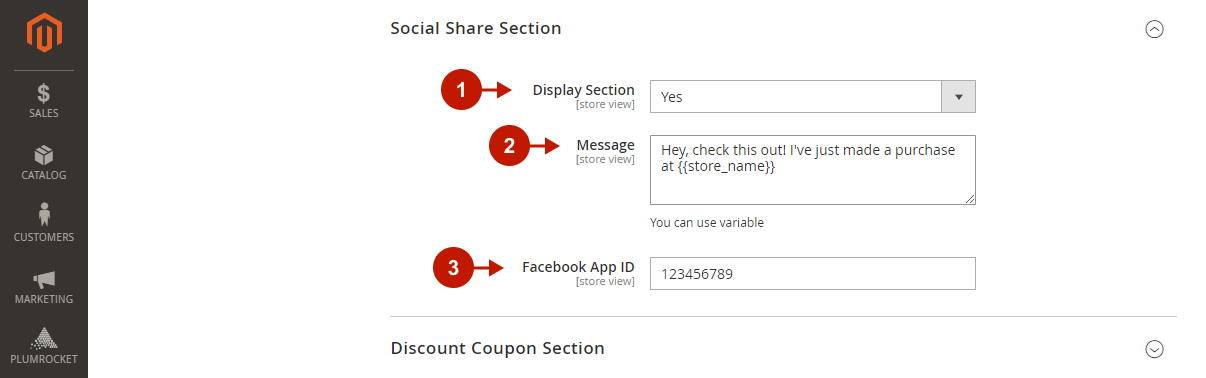Click the Magento logo icon
This screenshot has width=1206, height=378.
(44, 33)
